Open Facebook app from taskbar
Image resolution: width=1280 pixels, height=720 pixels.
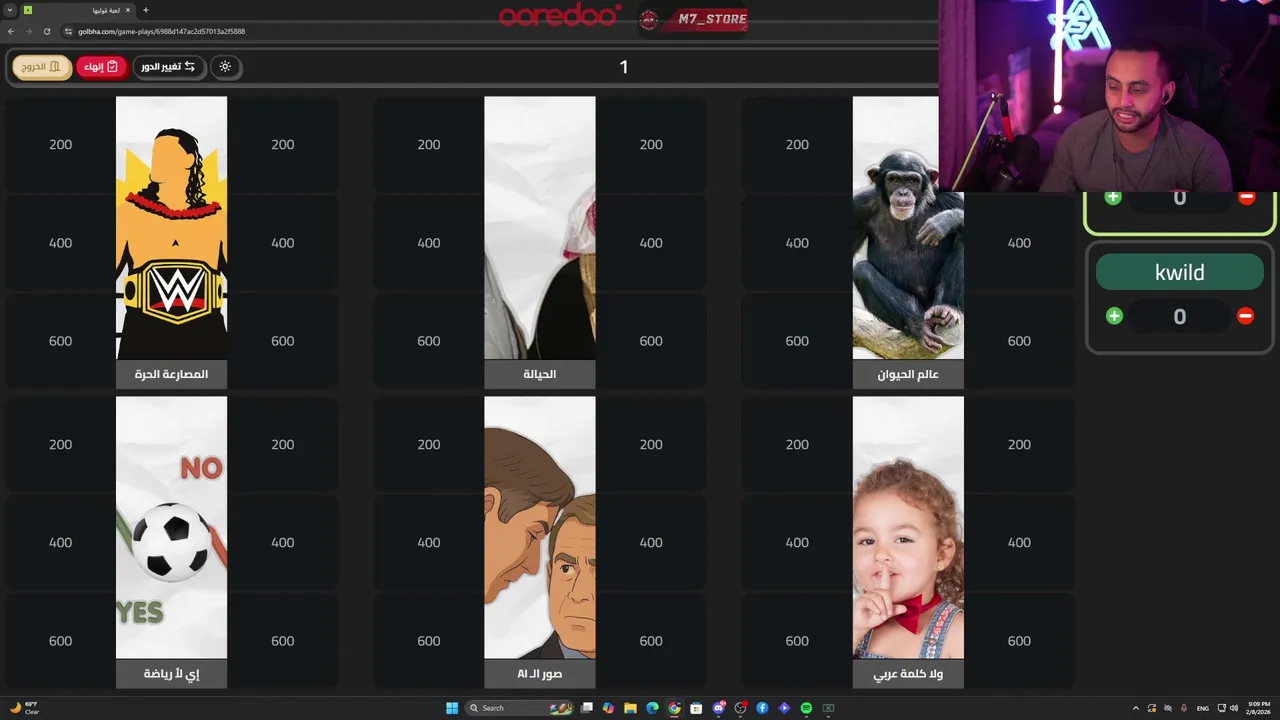762,708
